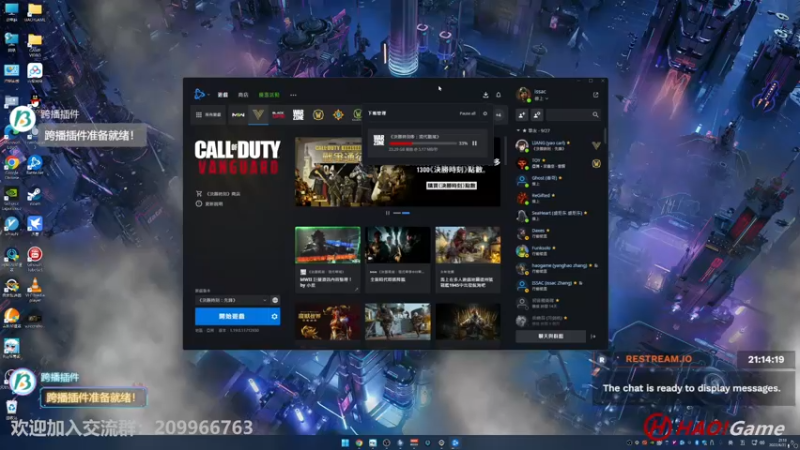This screenshot has width=800, height=450.
Task: Collapse the social sidebar arrow
Action: pyautogui.click(x=593, y=336)
